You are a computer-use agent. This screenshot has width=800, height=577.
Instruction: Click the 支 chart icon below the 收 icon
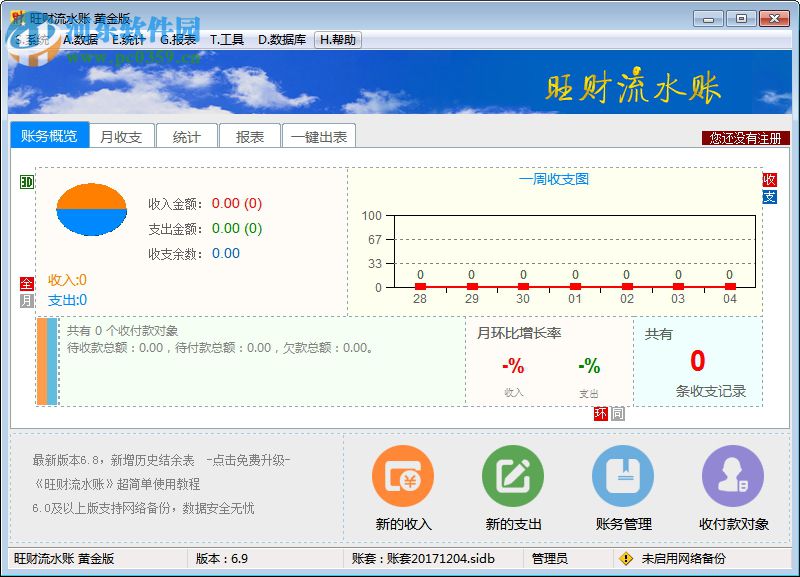tap(770, 197)
